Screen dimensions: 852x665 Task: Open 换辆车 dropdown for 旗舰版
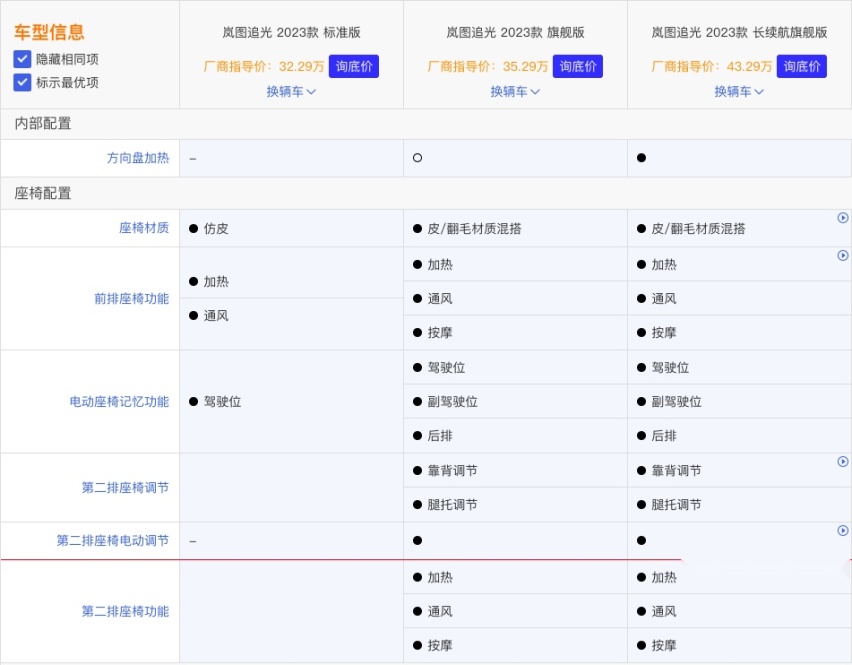pos(515,92)
